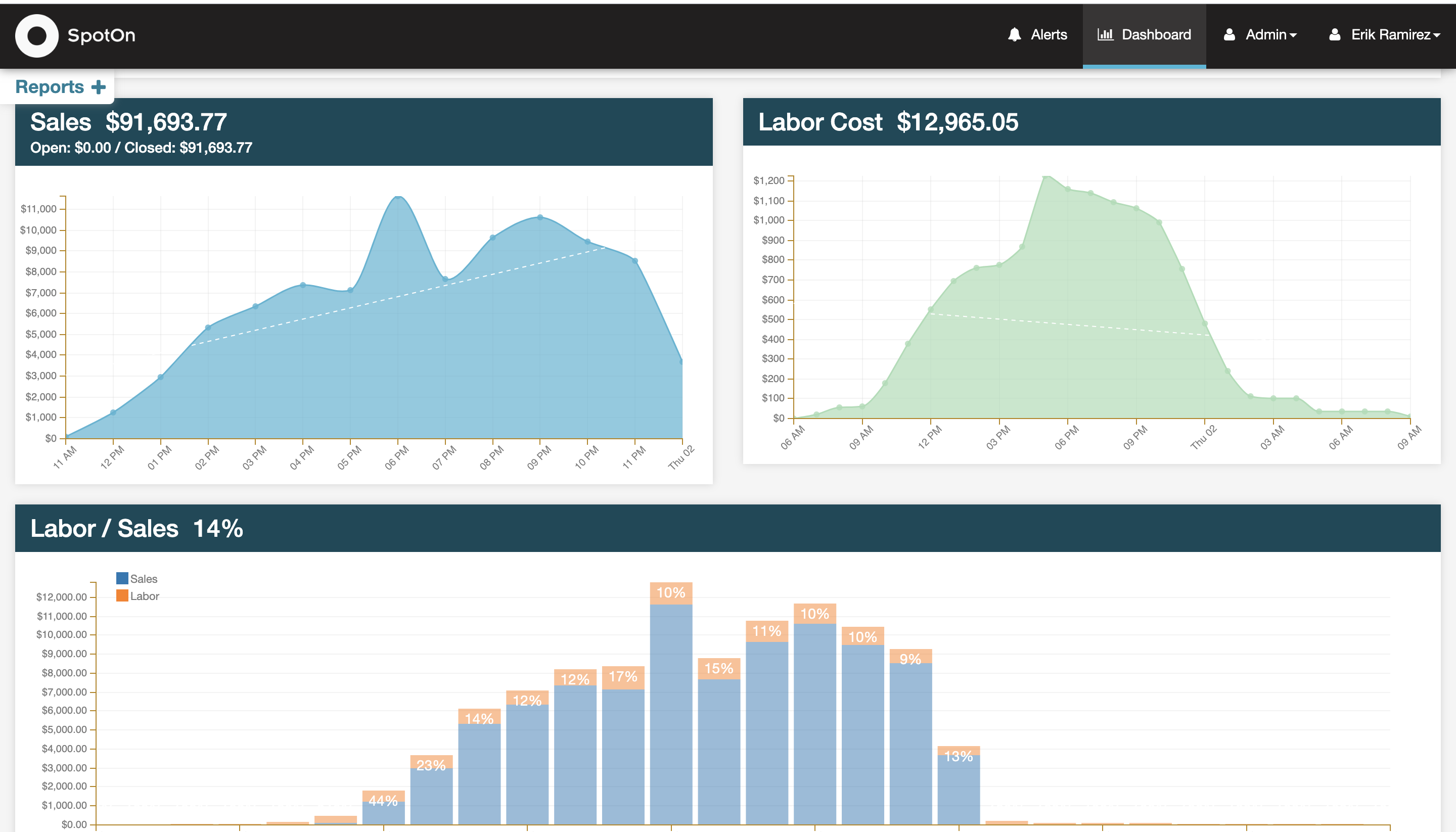Click the plus icon next to Reports
Viewport: 1456px width, 832px height.
pos(99,87)
